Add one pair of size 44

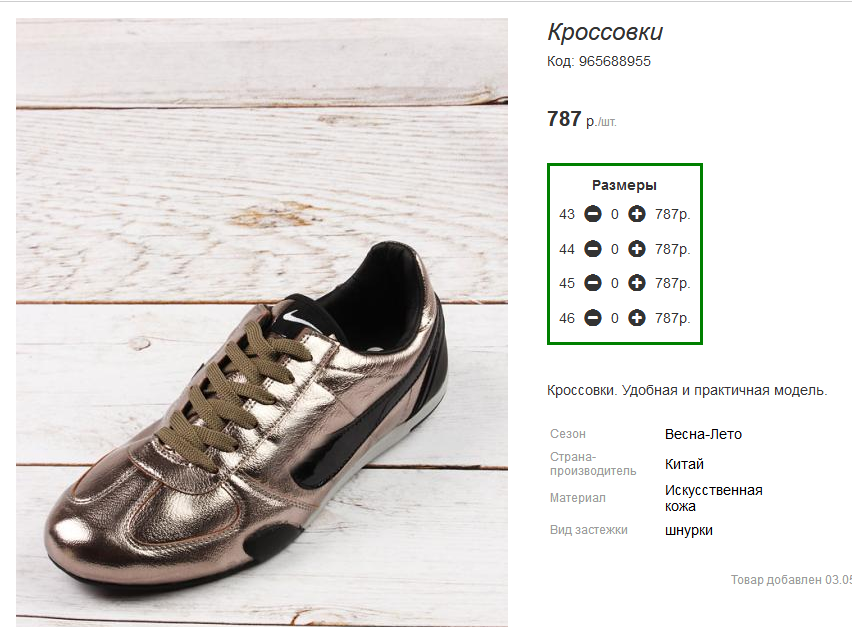(x=636, y=249)
